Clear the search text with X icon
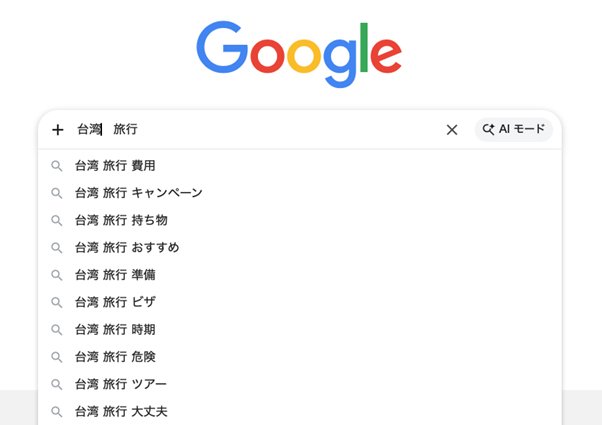602x425 pixels. [x=452, y=129]
